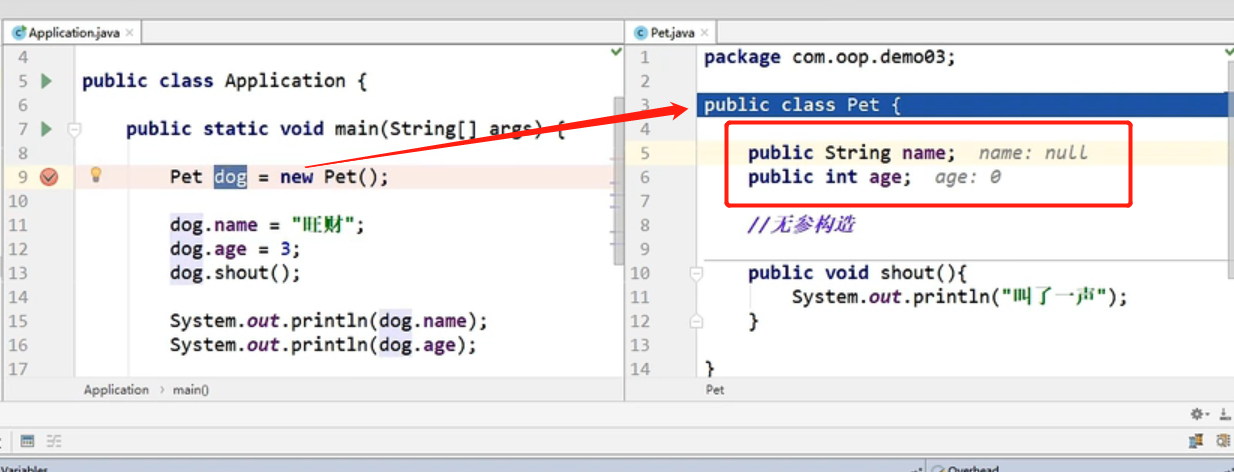Click 'public void shout(){' in Pet.java
Viewport: 1234px width, 472px height.
[857, 273]
